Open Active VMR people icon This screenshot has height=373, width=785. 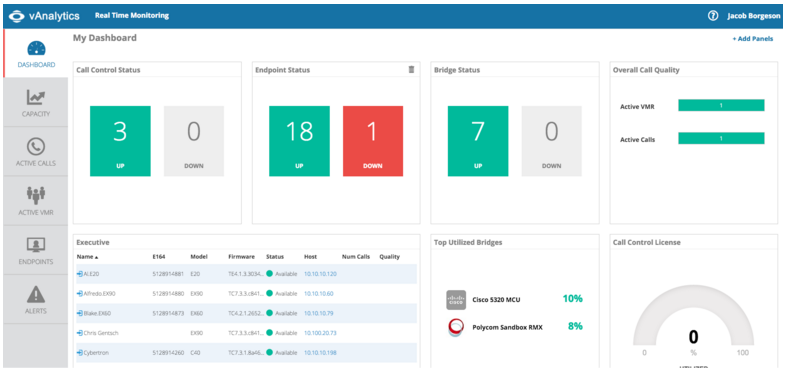click(36, 195)
